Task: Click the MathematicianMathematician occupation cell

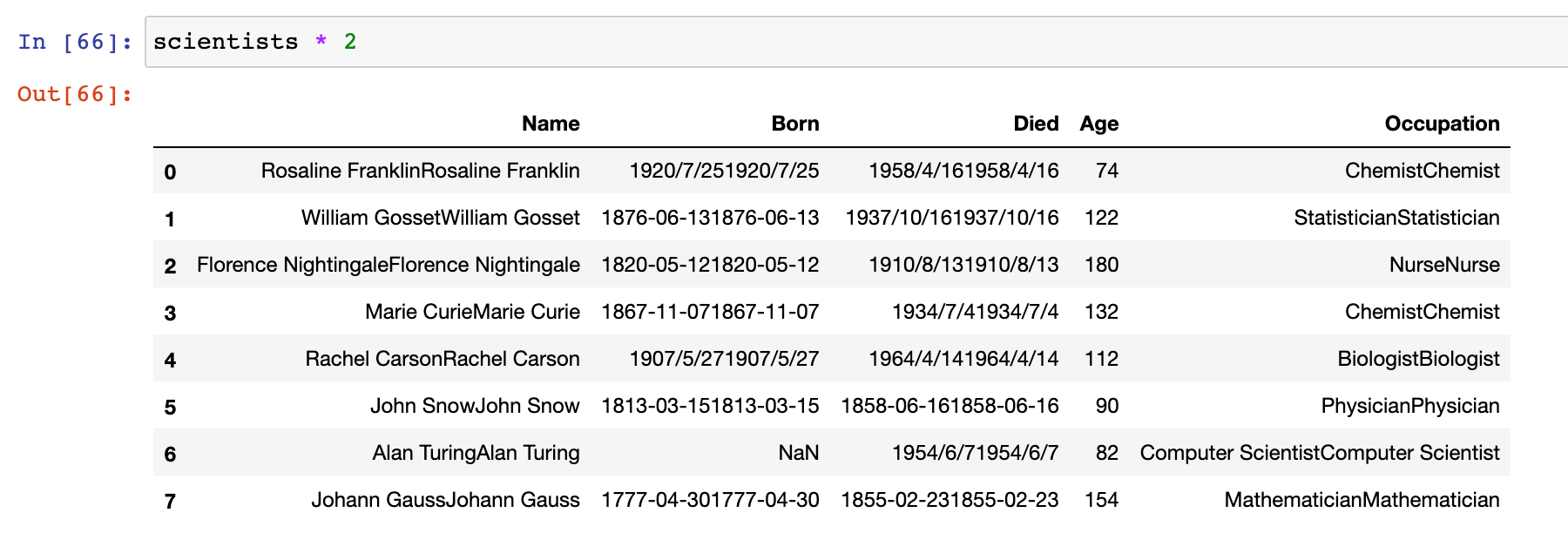Action: pos(1362,500)
